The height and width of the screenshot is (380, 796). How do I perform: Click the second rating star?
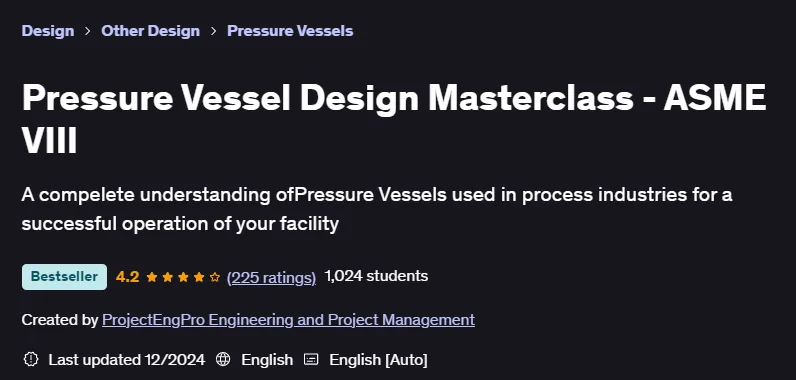[168, 277]
